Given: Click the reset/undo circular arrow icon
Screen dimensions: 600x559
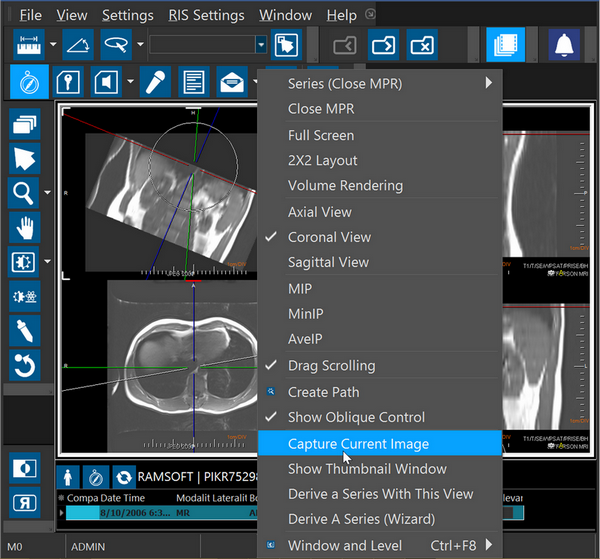Looking at the screenshot, I should 24,365.
